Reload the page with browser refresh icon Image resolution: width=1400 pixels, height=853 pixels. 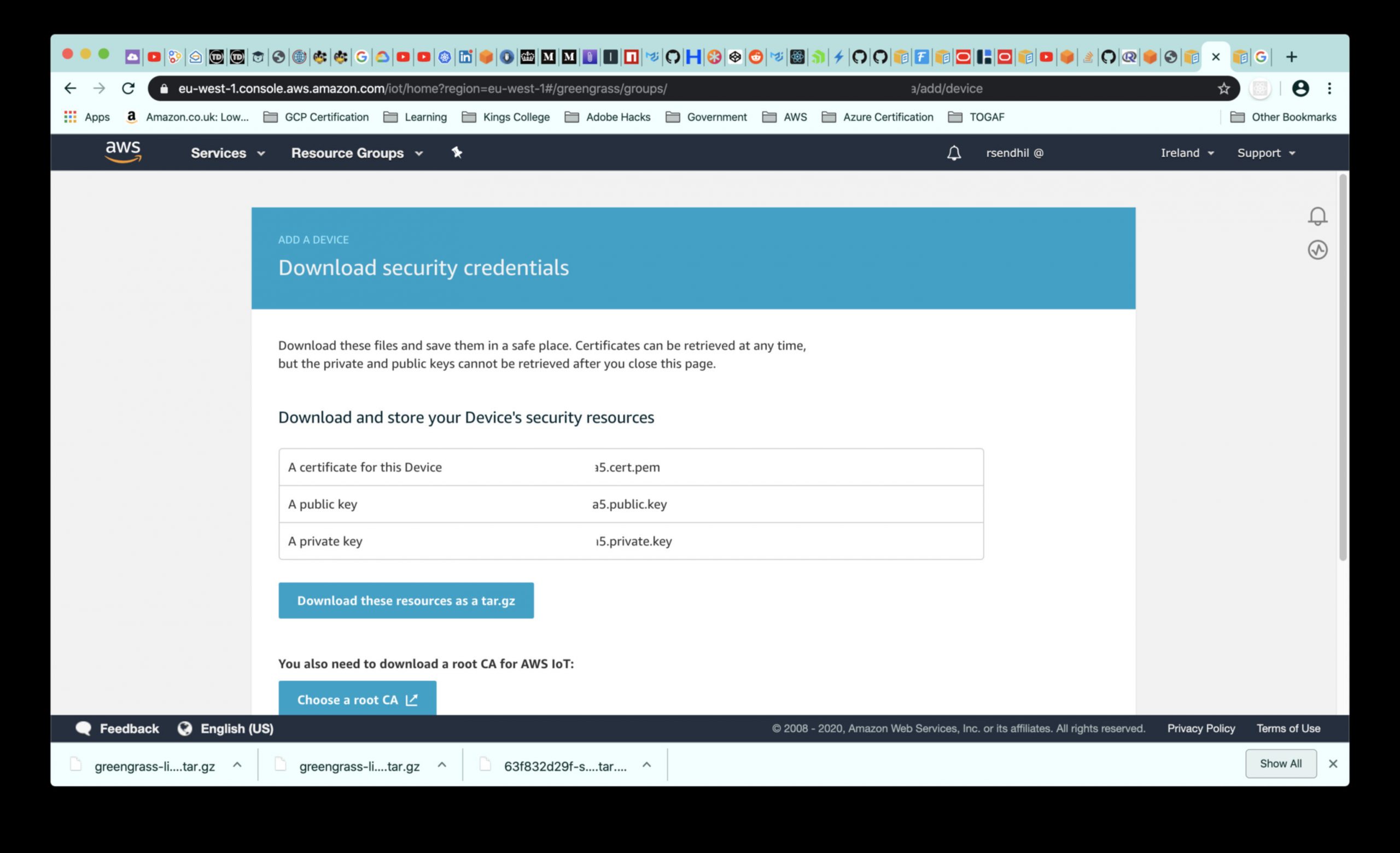click(129, 89)
